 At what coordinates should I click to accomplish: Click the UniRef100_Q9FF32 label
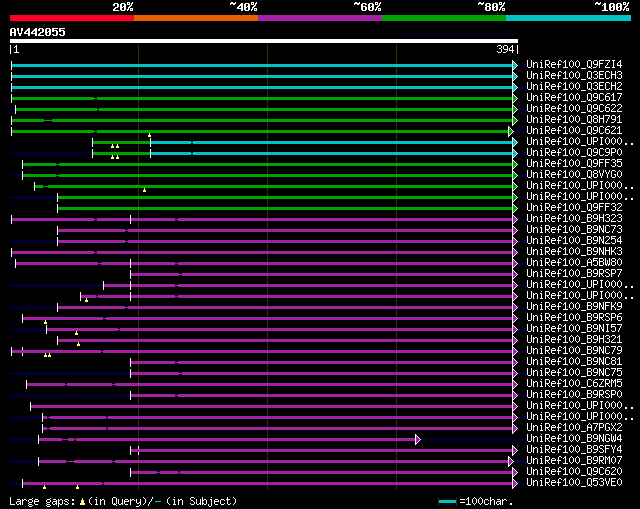(x=574, y=207)
